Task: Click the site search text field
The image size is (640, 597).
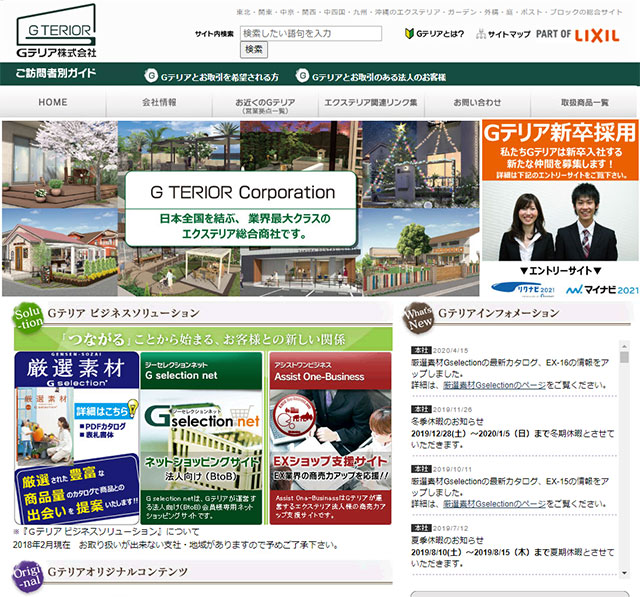Action: (311, 33)
